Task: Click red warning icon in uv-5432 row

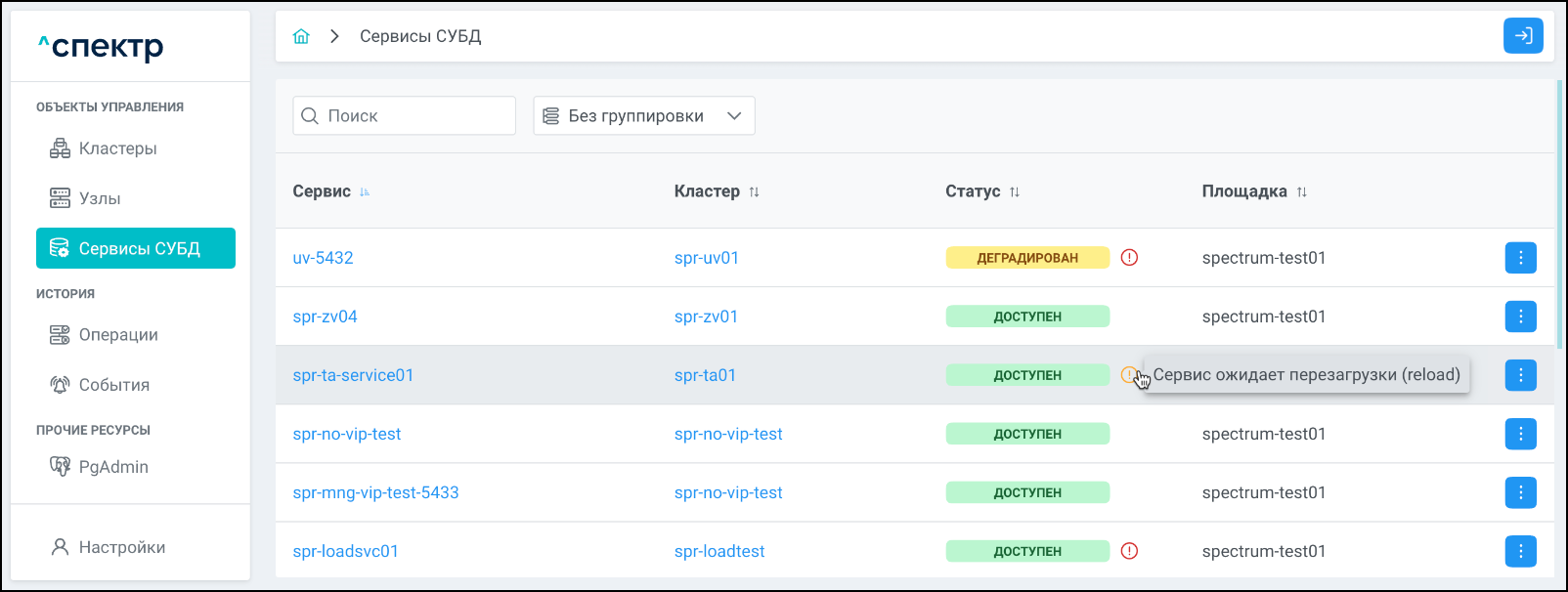Action: (x=1129, y=258)
